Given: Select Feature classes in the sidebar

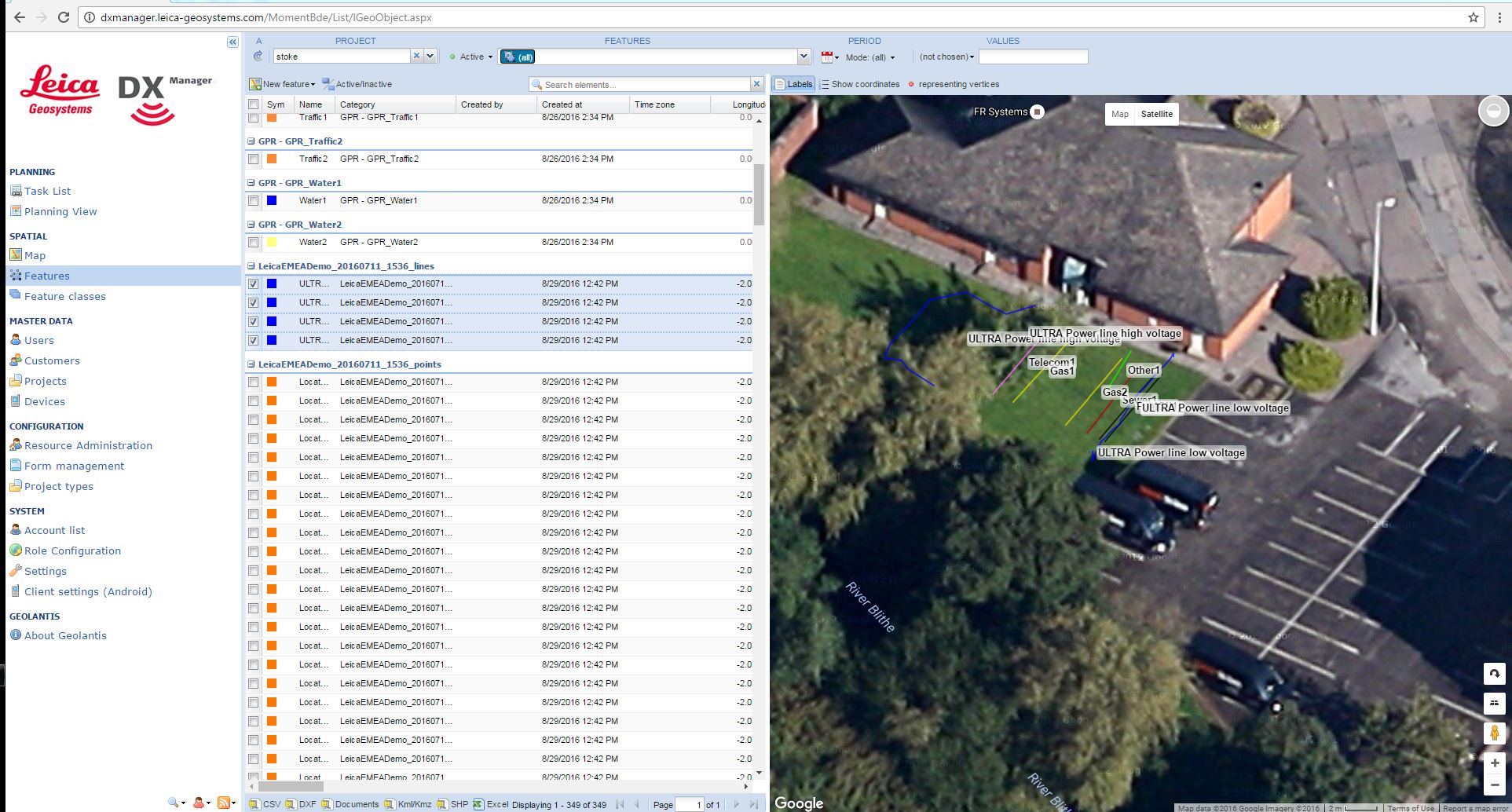Looking at the screenshot, I should (65, 296).
